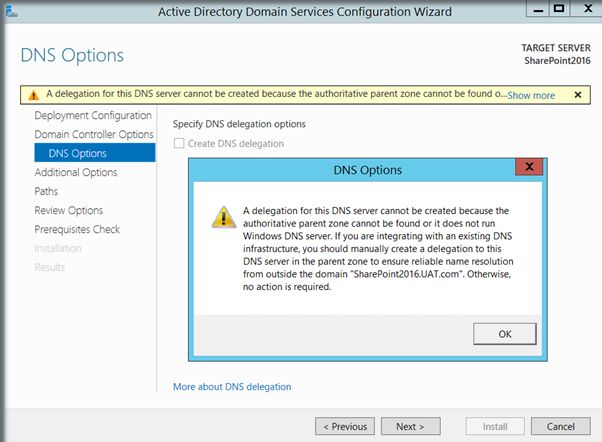Toggle the Create DNS delegation checkbox
602x442 pixels.
180,143
